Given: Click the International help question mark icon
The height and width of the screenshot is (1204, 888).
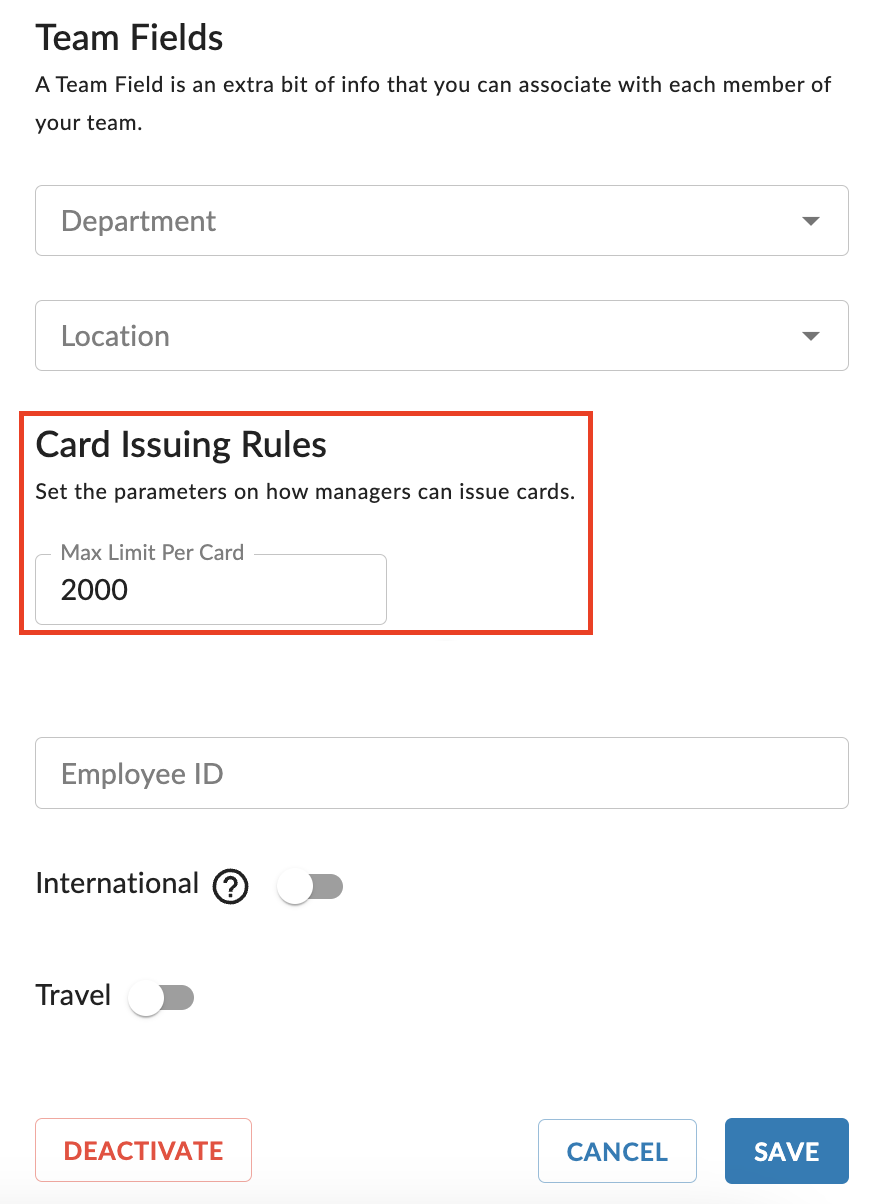Looking at the screenshot, I should pos(231,886).
